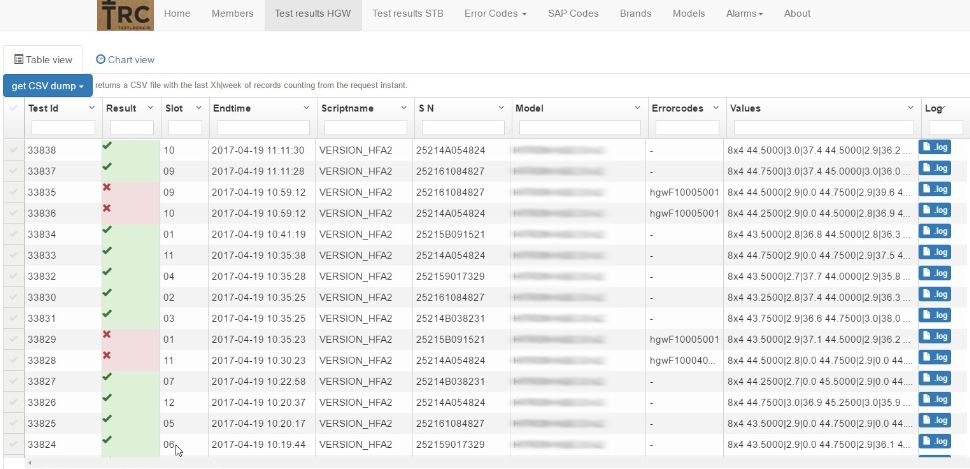This screenshot has width=970, height=469.
Task: Open Result column menu arrow
Action: (150, 108)
